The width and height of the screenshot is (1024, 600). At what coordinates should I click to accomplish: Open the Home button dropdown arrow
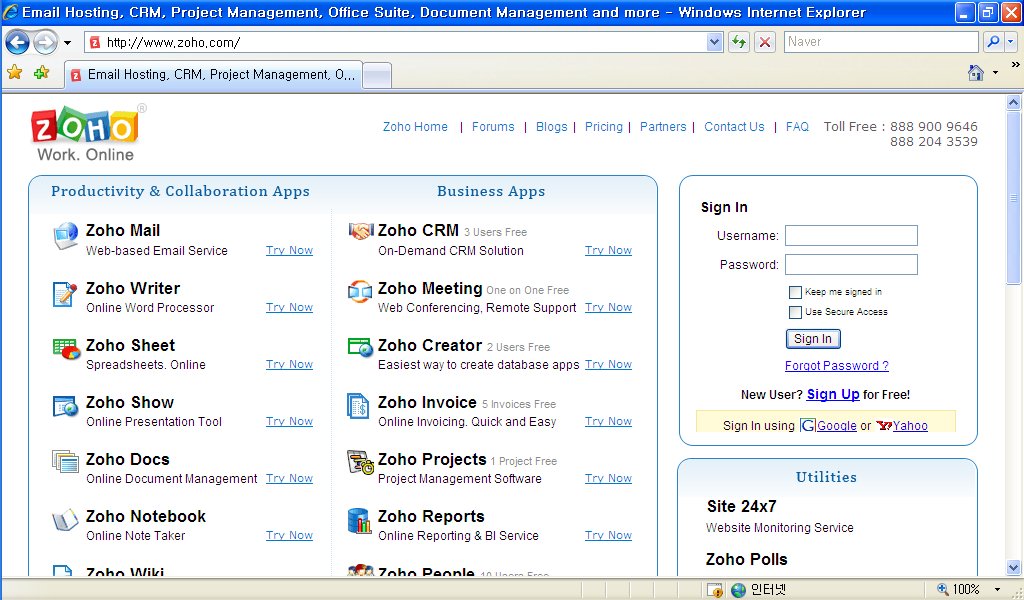coord(995,72)
